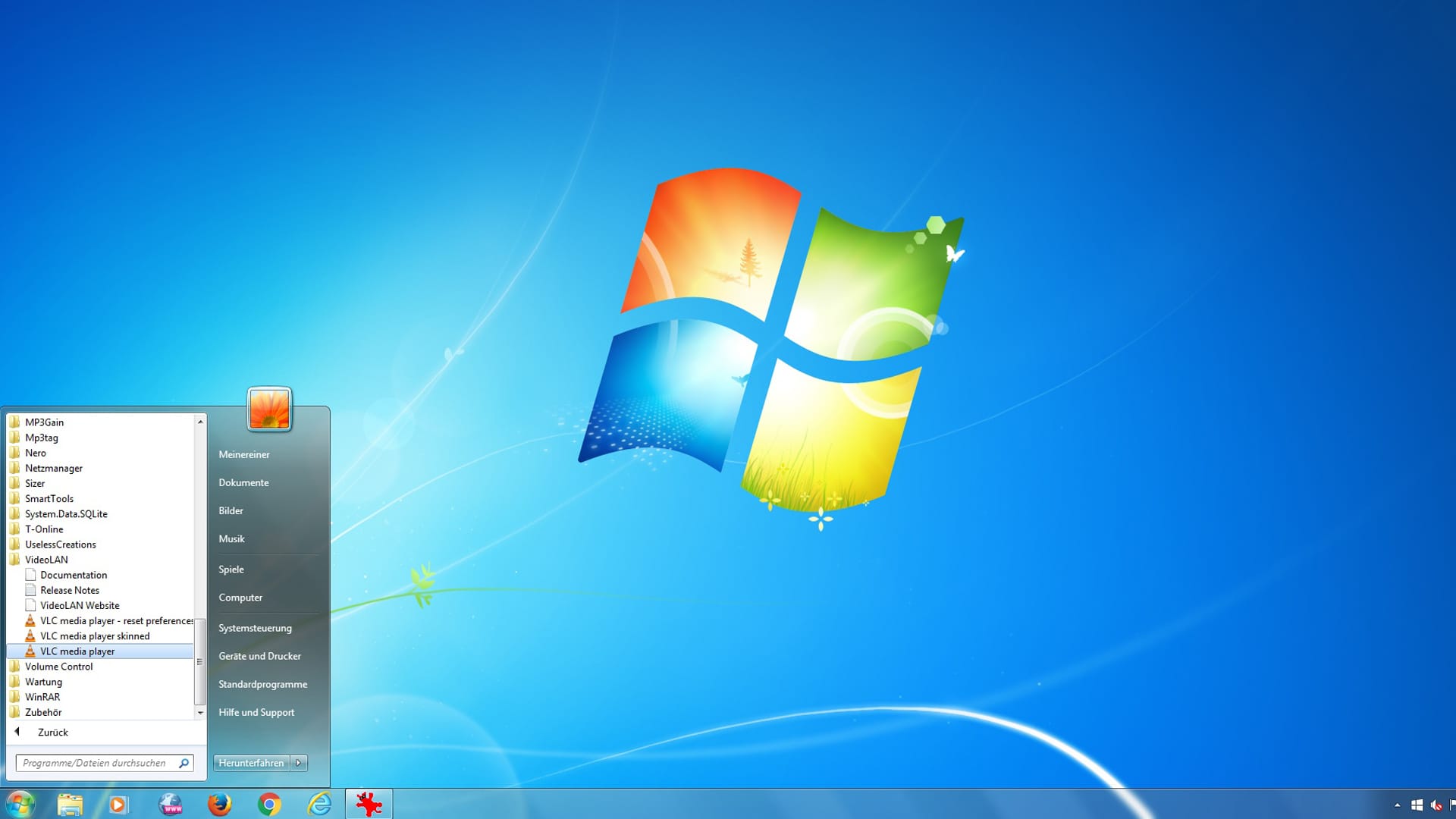
Task: Click the user account picture
Action: [x=269, y=409]
